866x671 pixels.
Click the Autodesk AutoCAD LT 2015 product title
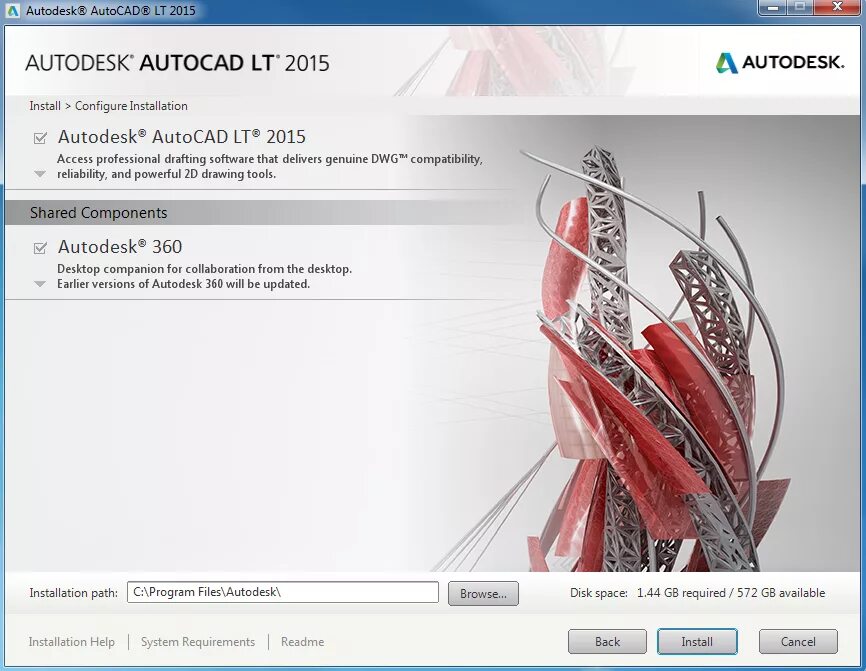pos(182,136)
